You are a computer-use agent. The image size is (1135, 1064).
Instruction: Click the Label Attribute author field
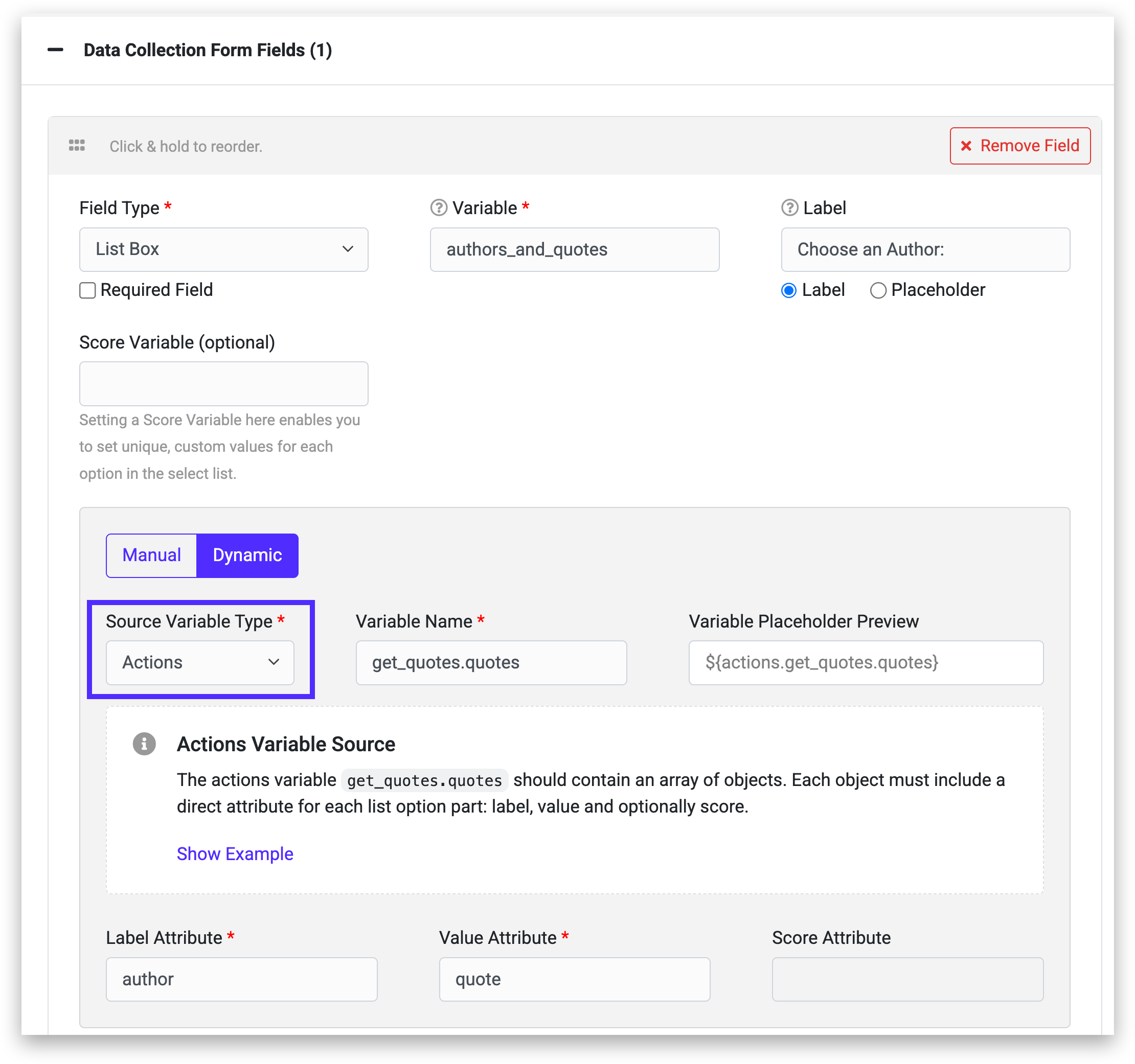pos(241,979)
